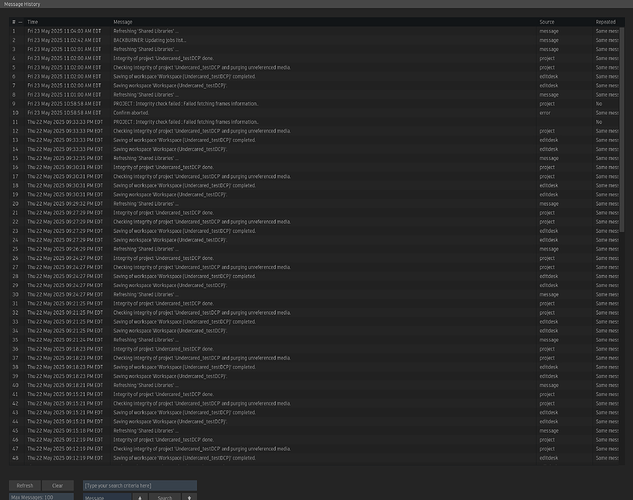The height and width of the screenshot is (500, 633).
Task: Sort by the Repeated column header
Action: pos(606,22)
